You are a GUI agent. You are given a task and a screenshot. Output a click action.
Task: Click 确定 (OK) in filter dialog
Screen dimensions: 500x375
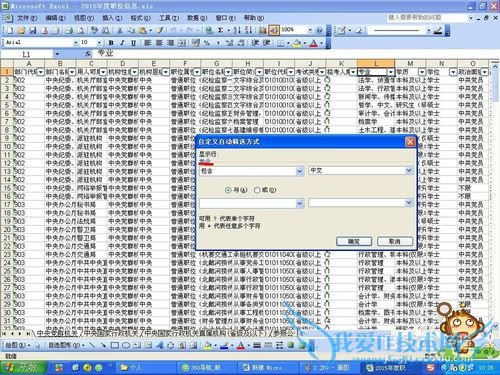[354, 241]
